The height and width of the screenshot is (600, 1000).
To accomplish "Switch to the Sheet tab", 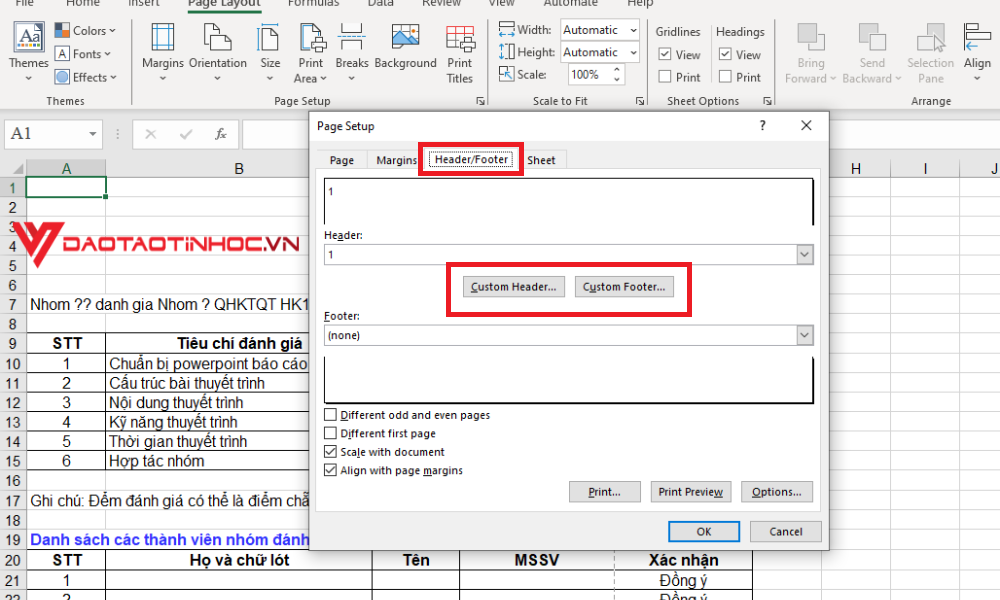I will point(541,160).
